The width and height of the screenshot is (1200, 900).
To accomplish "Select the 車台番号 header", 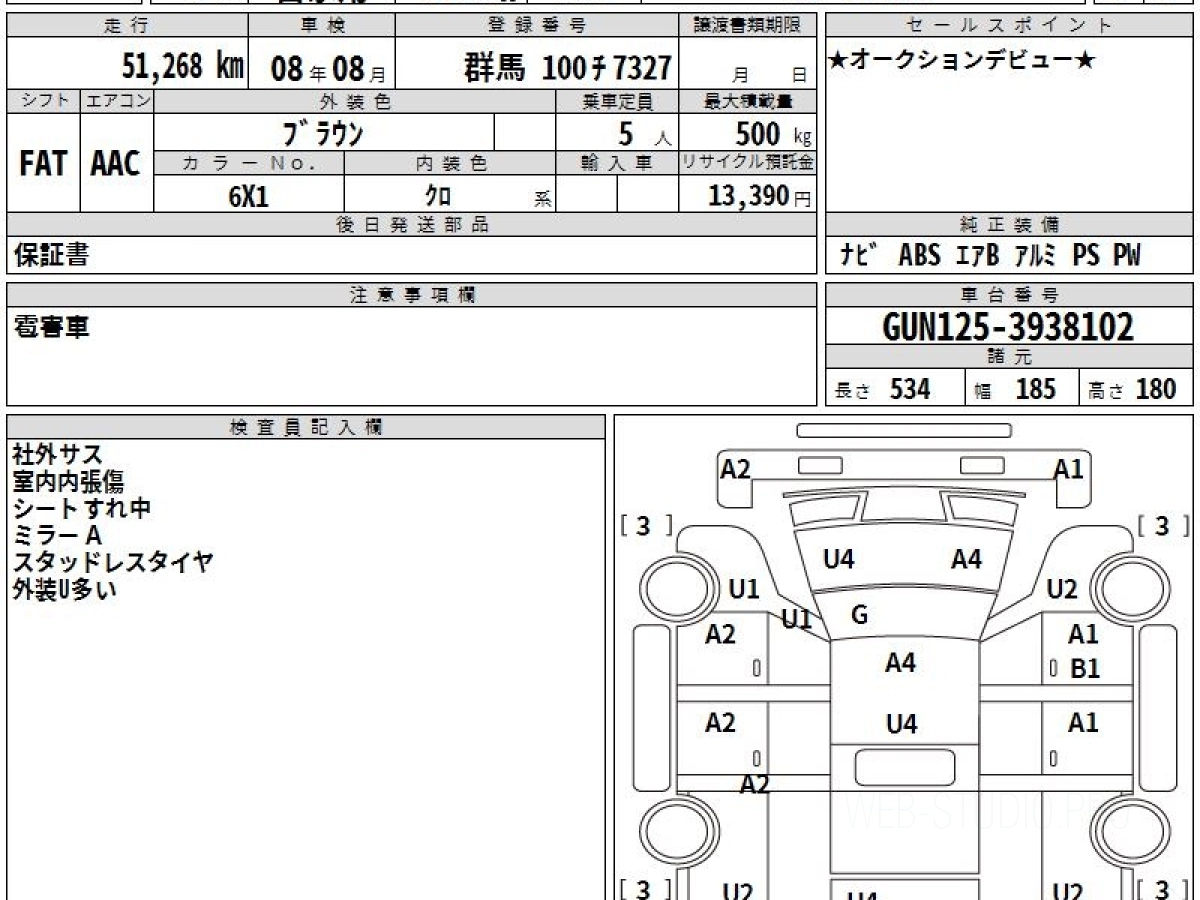I will pos(1009,295).
